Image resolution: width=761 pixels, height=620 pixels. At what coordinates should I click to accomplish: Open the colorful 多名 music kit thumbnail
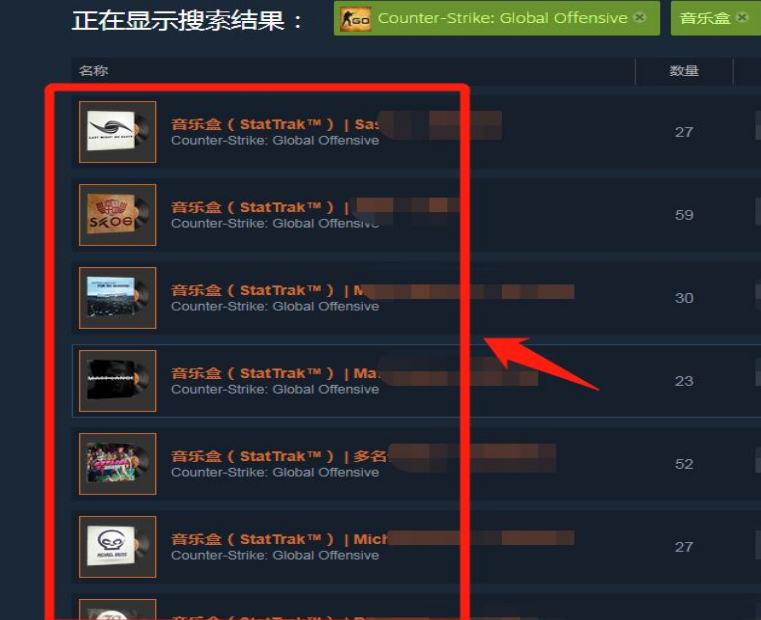click(x=117, y=464)
